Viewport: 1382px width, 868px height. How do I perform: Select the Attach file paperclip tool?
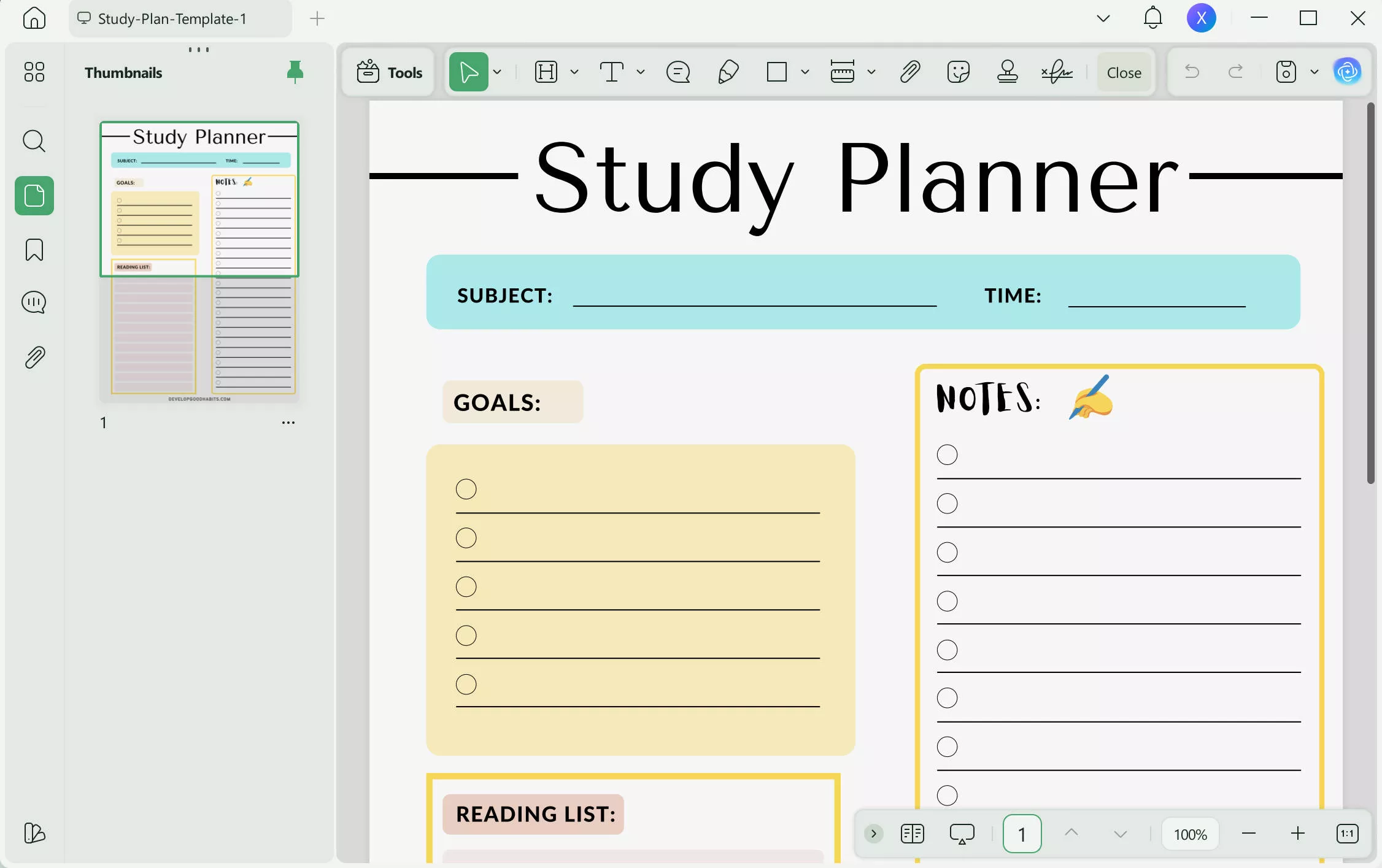point(909,72)
